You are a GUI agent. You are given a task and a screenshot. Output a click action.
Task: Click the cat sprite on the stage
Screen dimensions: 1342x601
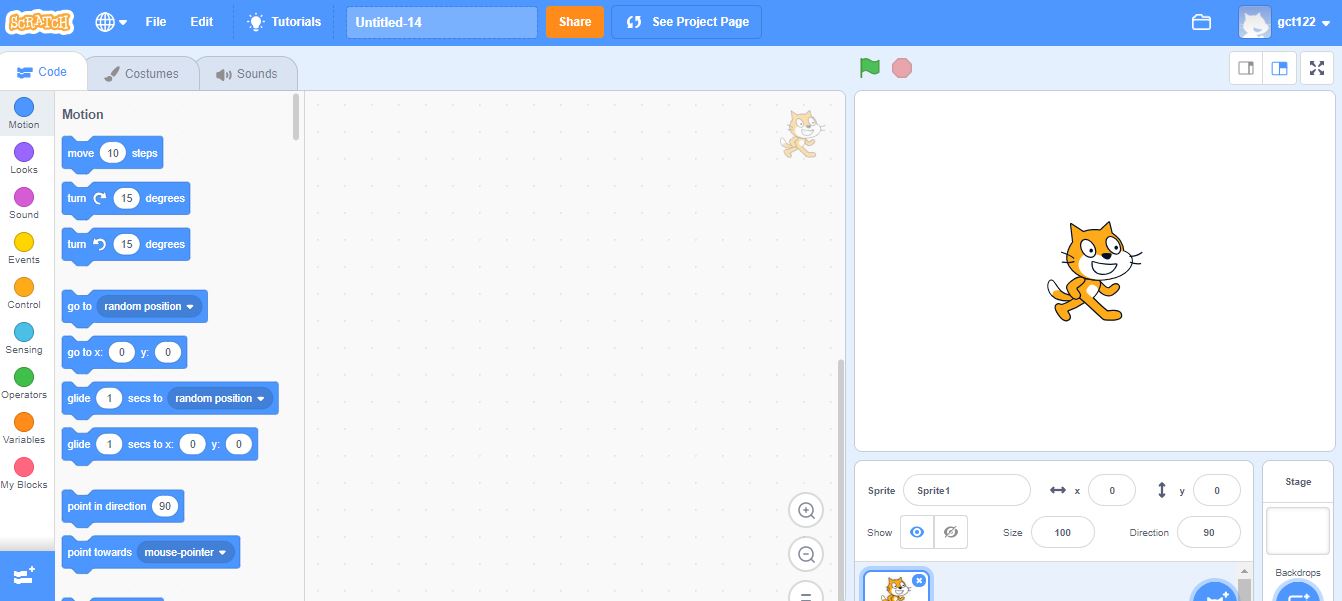point(1093,272)
